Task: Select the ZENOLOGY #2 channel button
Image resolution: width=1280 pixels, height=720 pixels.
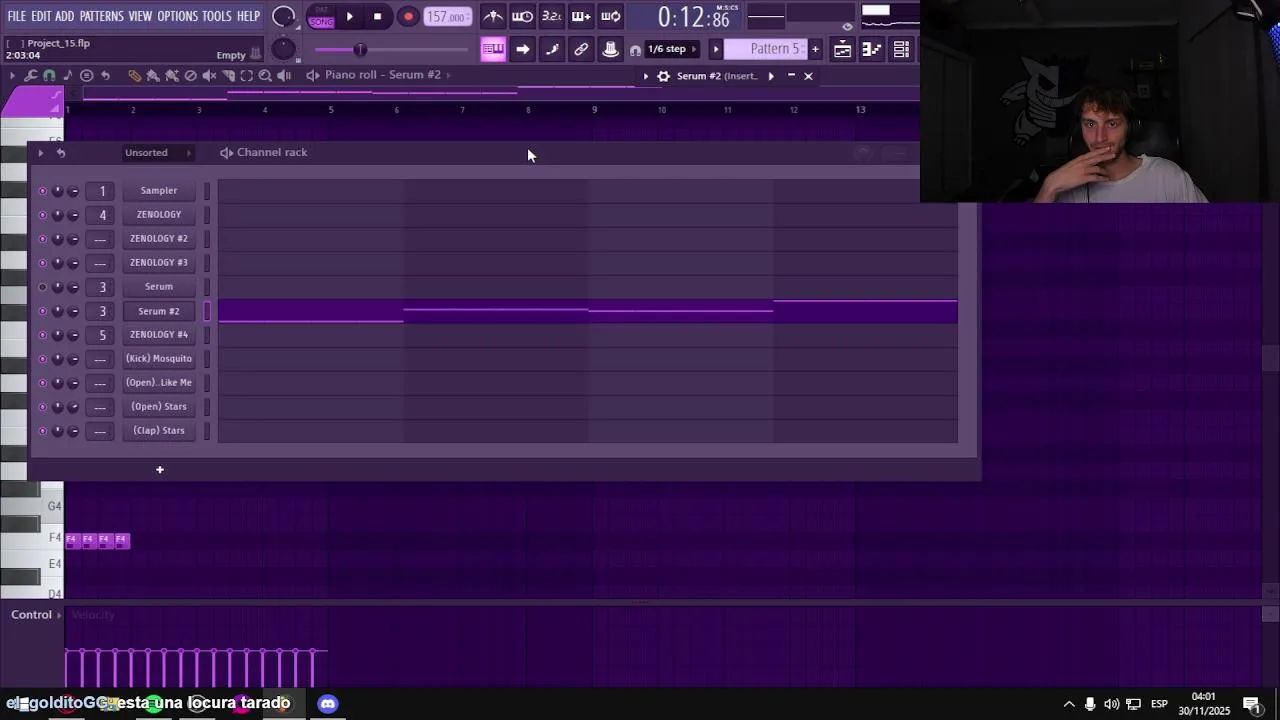Action: pyautogui.click(x=159, y=239)
